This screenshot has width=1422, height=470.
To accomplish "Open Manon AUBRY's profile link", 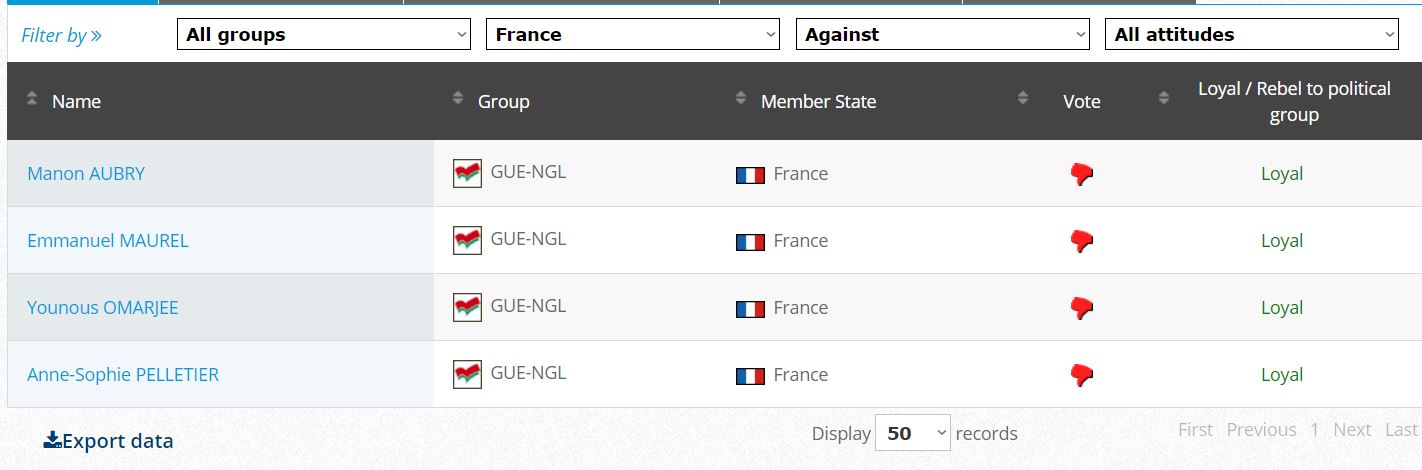I will pyautogui.click(x=86, y=174).
